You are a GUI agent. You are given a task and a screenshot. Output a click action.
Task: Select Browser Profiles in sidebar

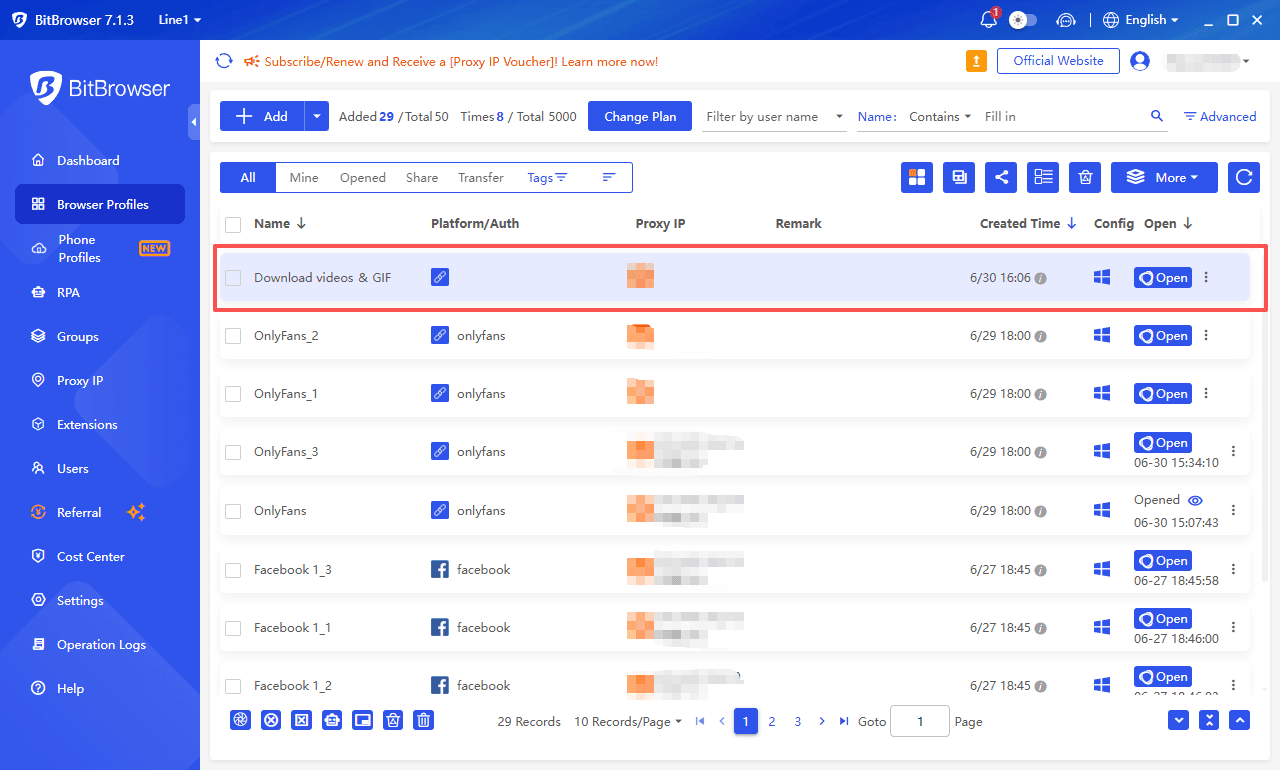click(100, 204)
